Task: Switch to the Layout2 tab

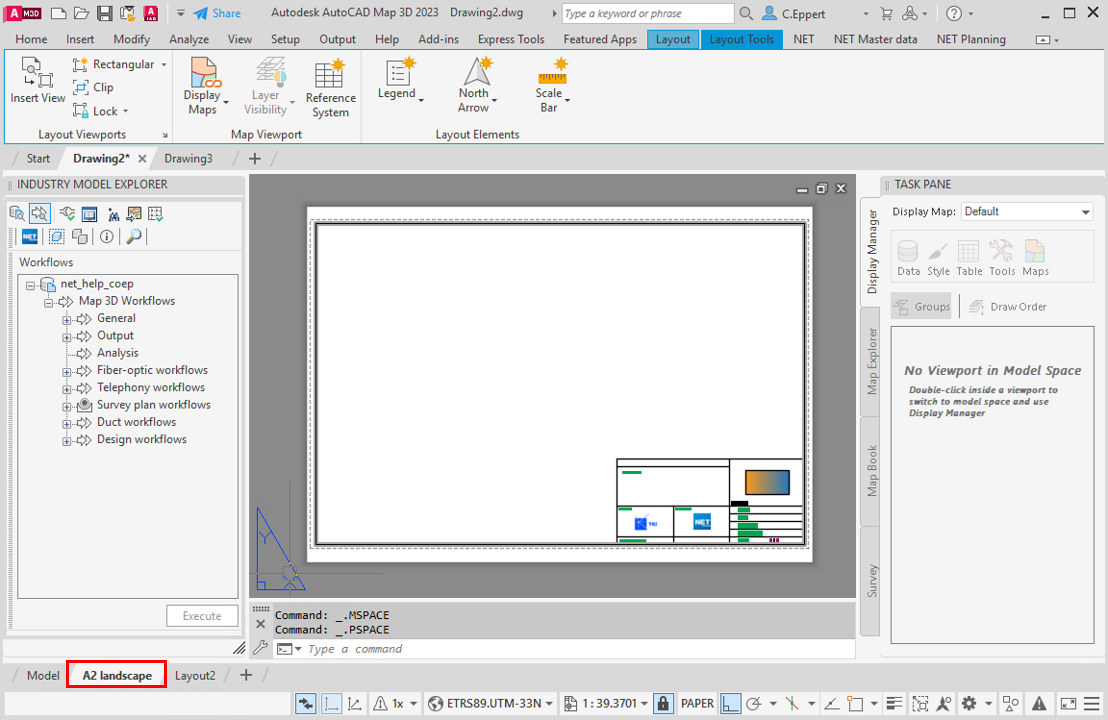Action: (x=195, y=675)
